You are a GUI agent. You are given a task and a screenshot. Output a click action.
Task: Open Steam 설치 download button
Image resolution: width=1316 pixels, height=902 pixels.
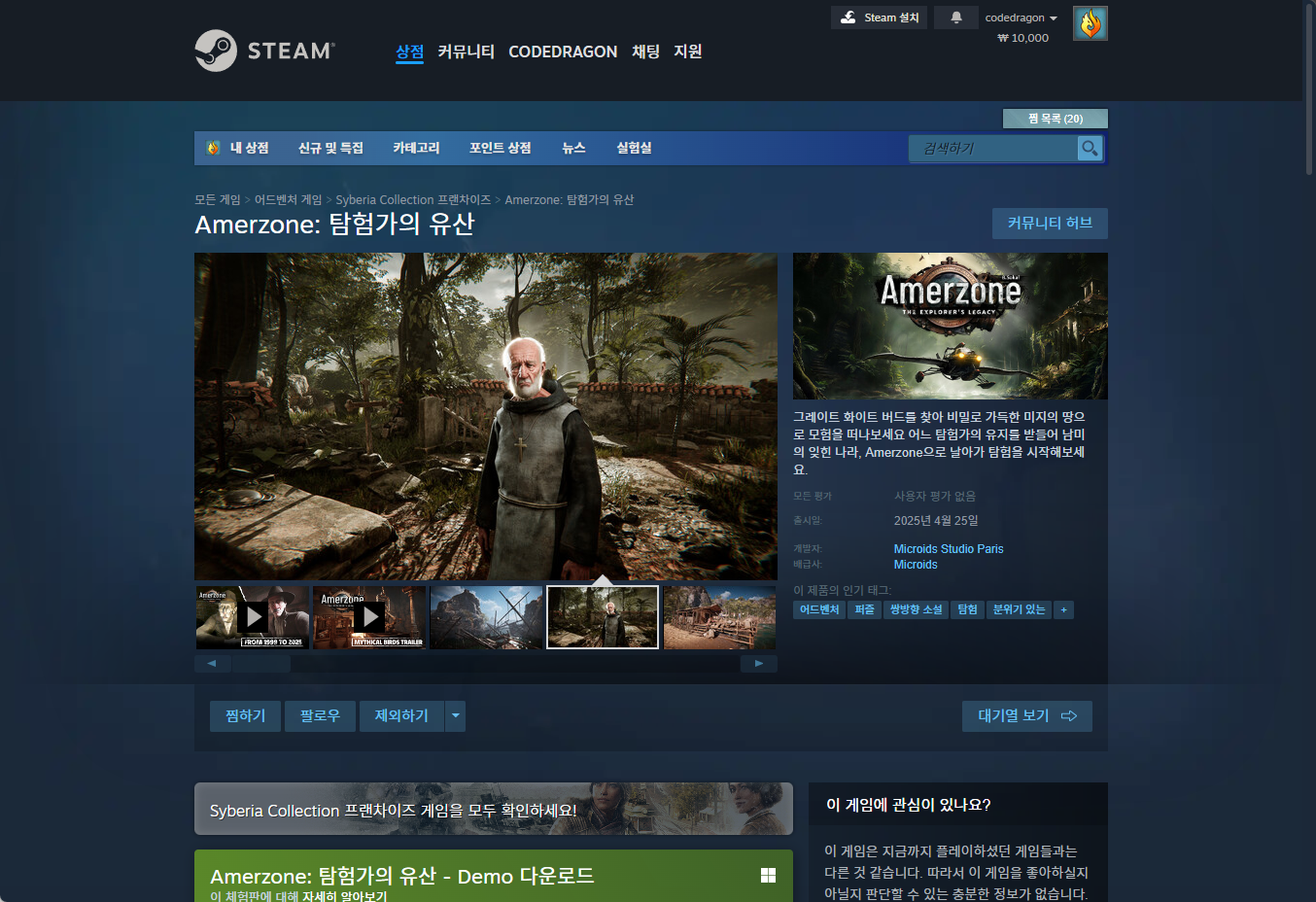coord(879,17)
